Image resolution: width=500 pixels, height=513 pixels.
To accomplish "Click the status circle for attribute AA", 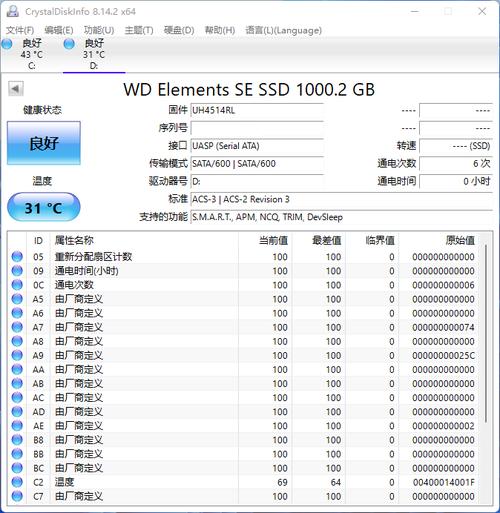I will (x=17, y=369).
